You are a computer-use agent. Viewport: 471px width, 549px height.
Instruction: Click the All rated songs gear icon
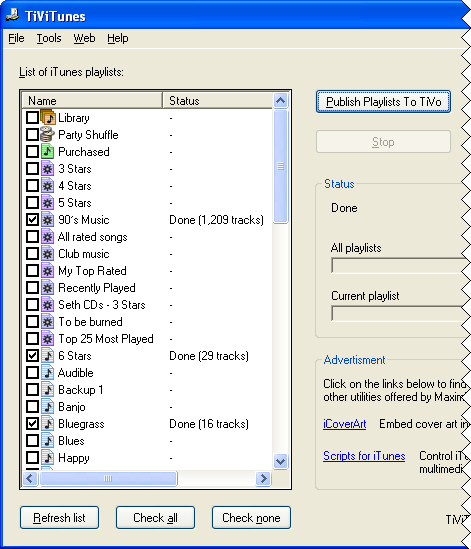point(48,237)
